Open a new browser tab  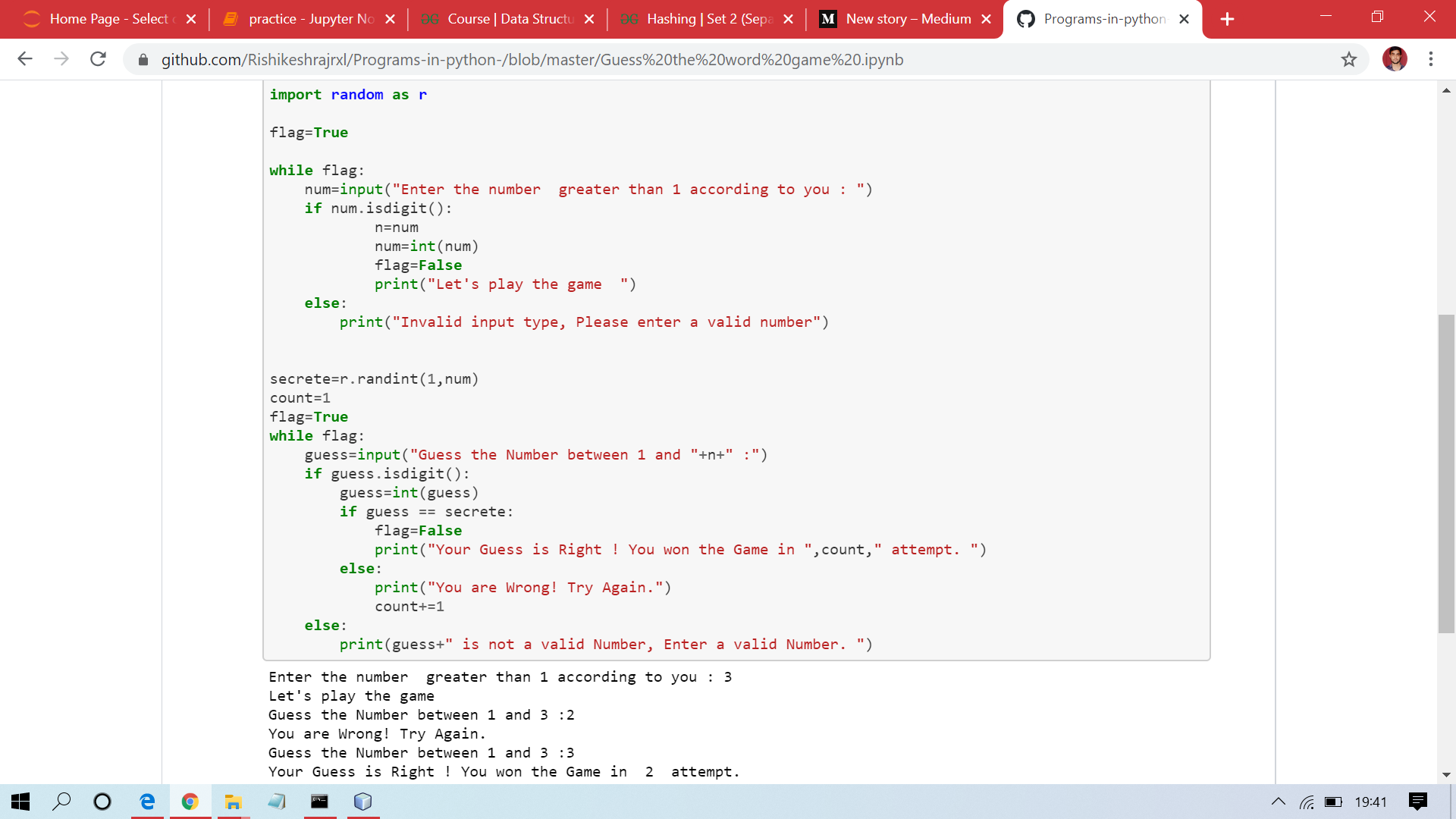(x=1227, y=19)
